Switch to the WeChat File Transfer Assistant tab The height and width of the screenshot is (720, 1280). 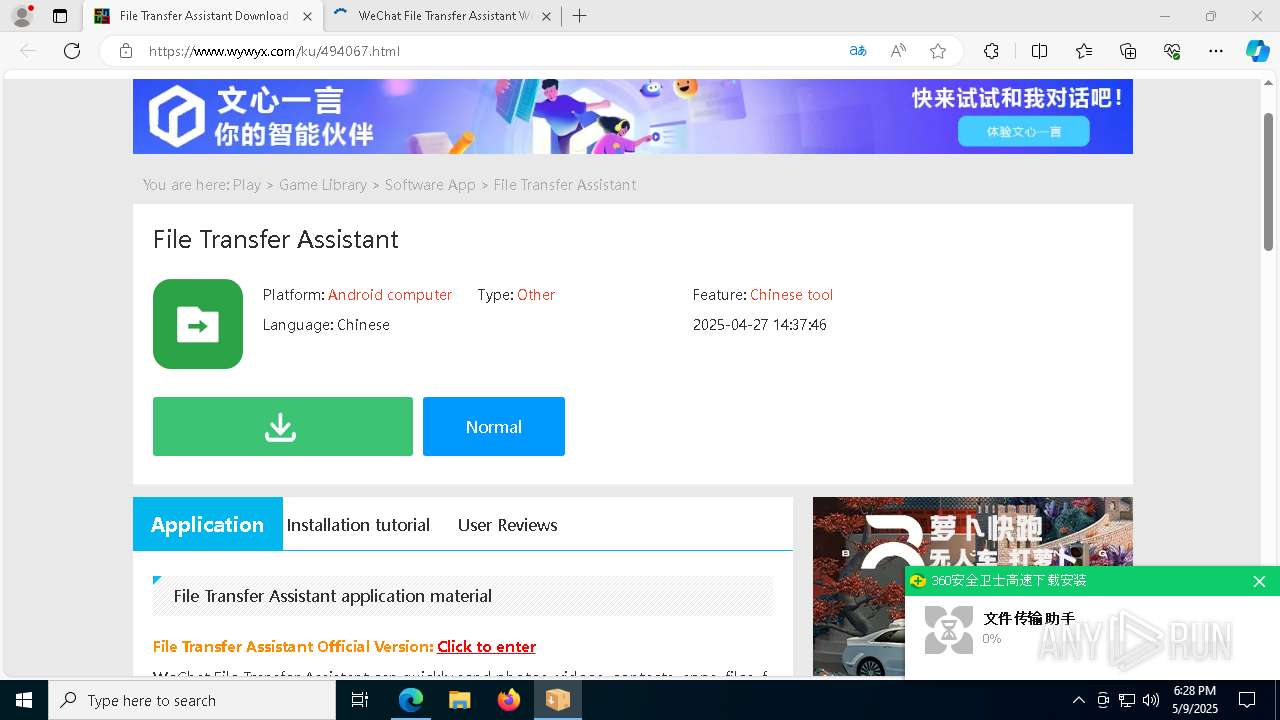(x=443, y=16)
